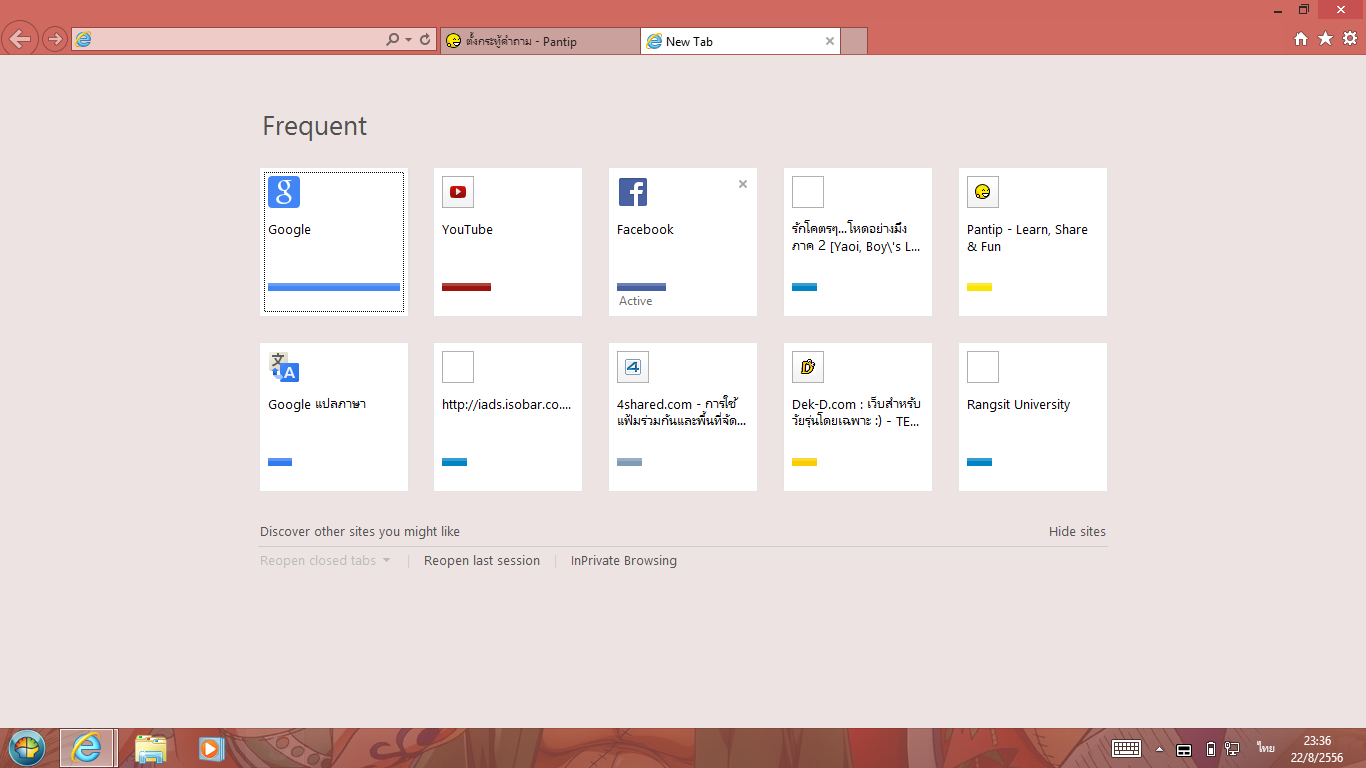Click the Google 'g' logo icon
This screenshot has height=768, width=1366.
point(284,192)
